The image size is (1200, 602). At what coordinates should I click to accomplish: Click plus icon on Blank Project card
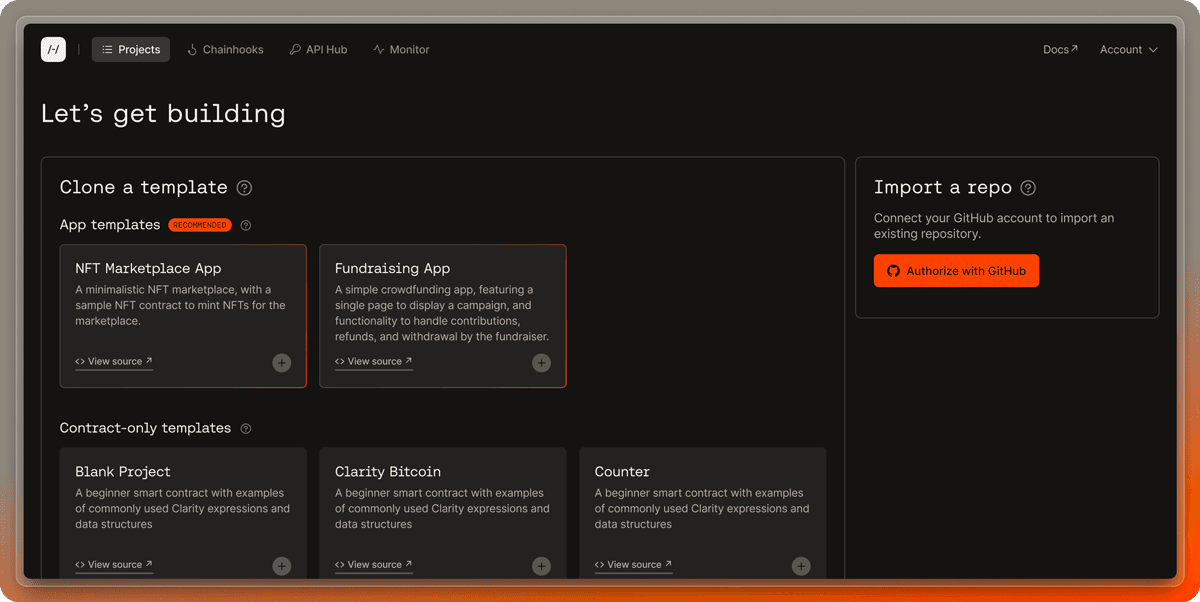pyautogui.click(x=282, y=566)
